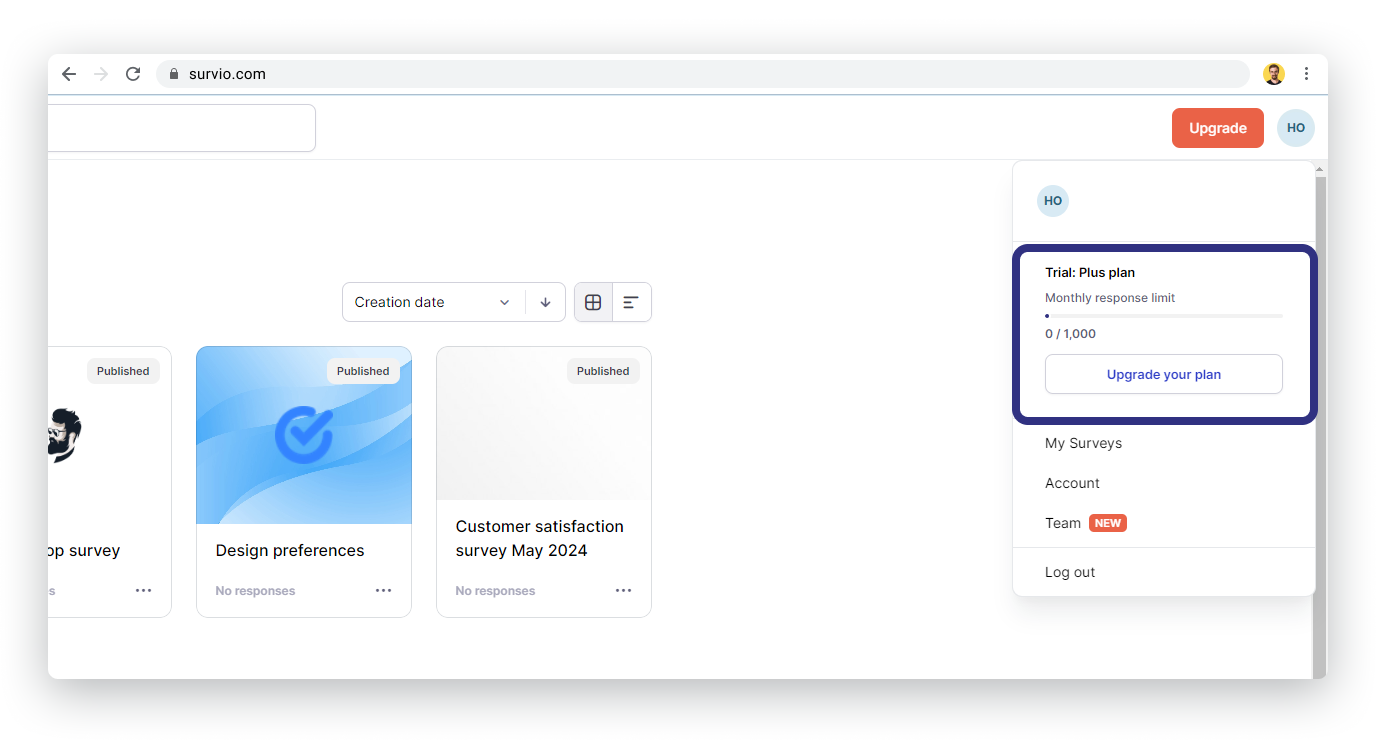Click the monthly response limit progress bar
The height and width of the screenshot is (751, 1376).
[1164, 316]
